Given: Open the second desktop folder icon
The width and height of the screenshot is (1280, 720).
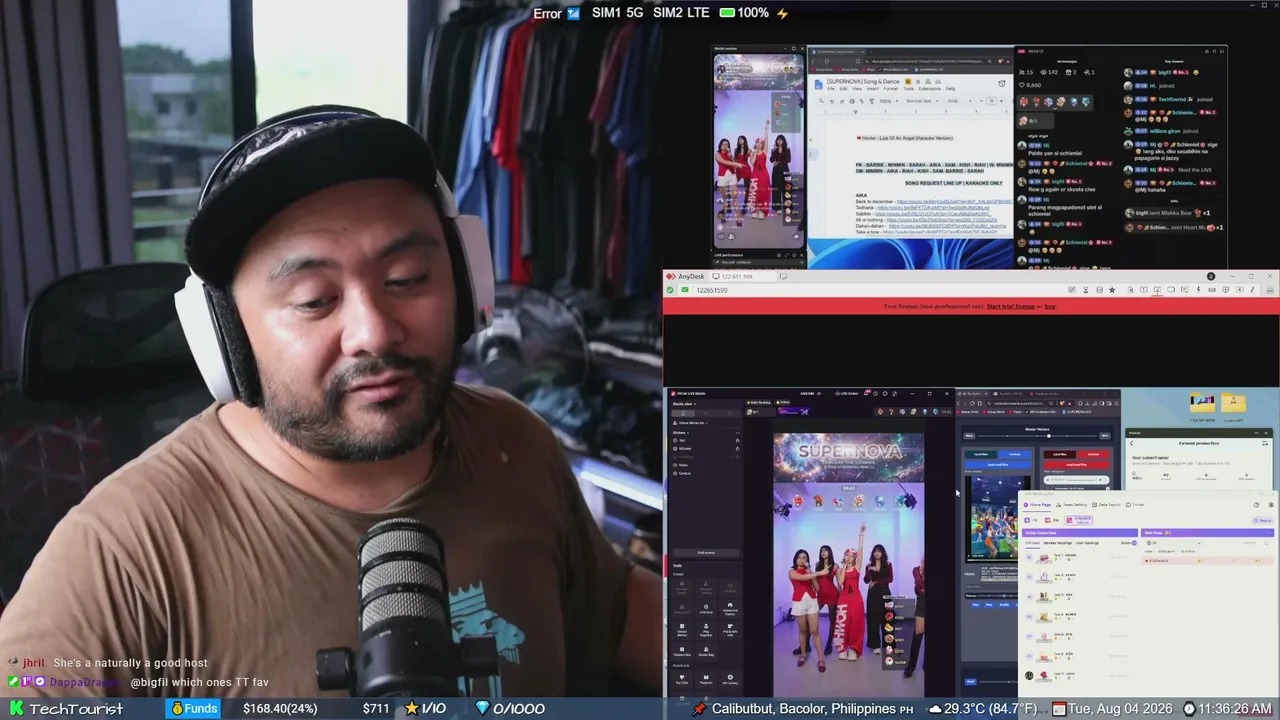Looking at the screenshot, I should (x=1234, y=402).
